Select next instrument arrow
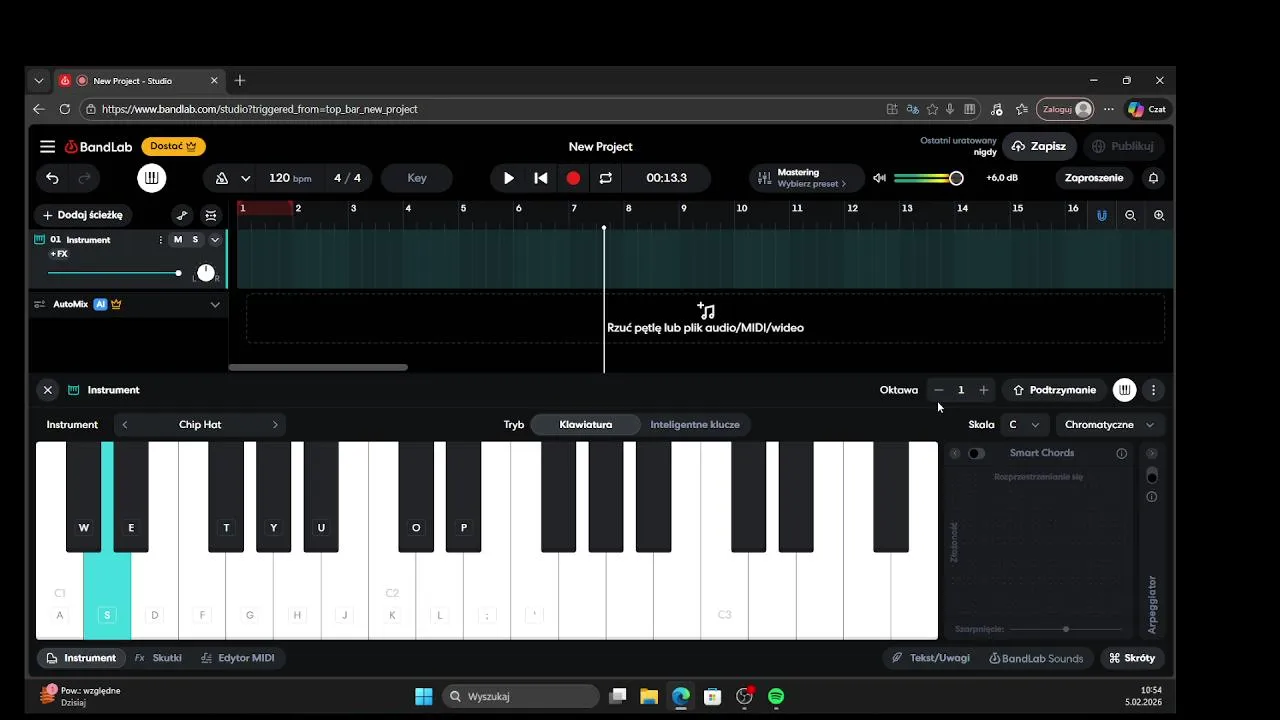Viewport: 1280px width, 720px height. [x=275, y=425]
